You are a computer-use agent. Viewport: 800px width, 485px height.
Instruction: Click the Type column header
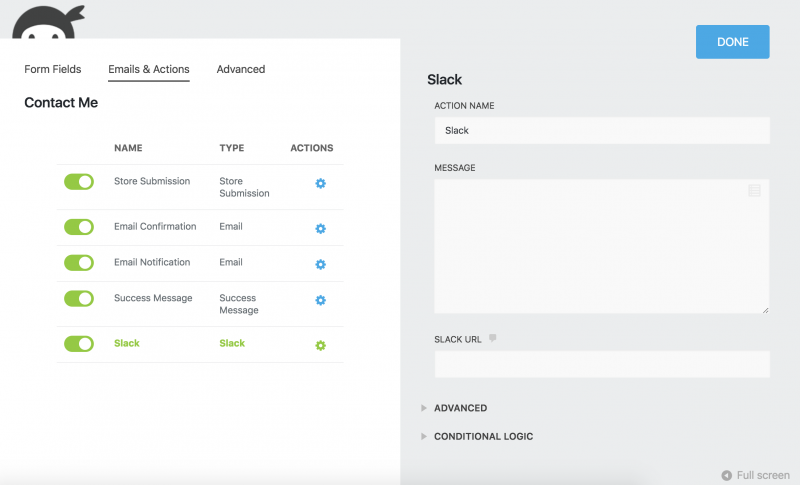[232, 148]
